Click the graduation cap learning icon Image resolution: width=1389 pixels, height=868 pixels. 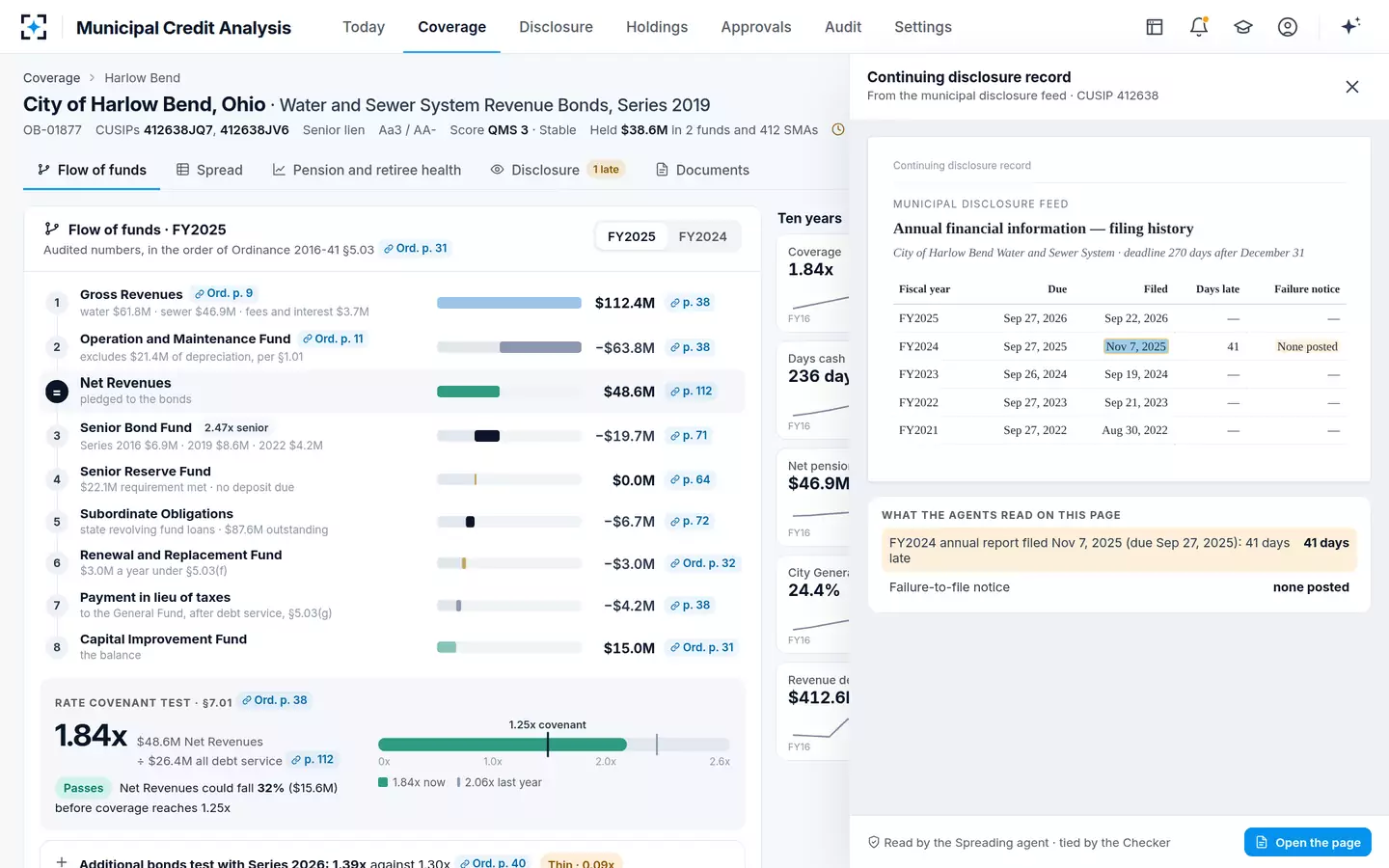[x=1243, y=27]
